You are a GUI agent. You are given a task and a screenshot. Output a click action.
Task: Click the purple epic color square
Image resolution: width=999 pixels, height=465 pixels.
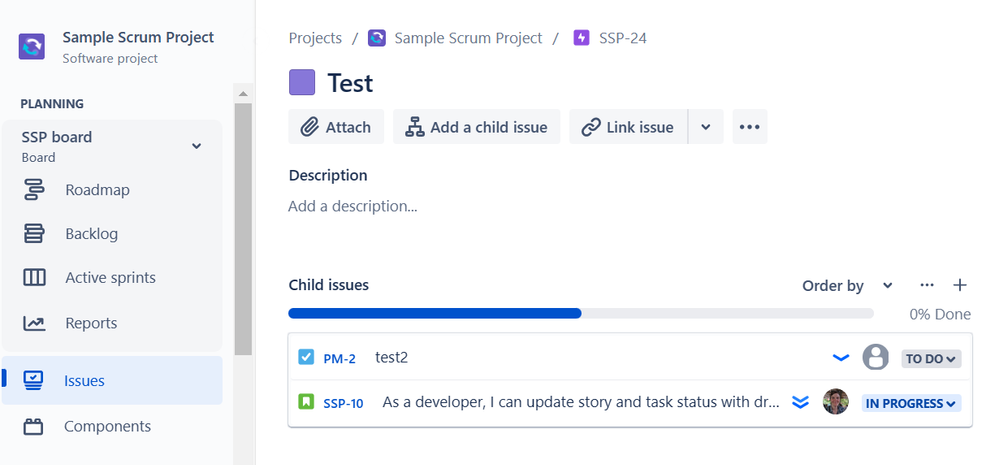click(x=302, y=82)
